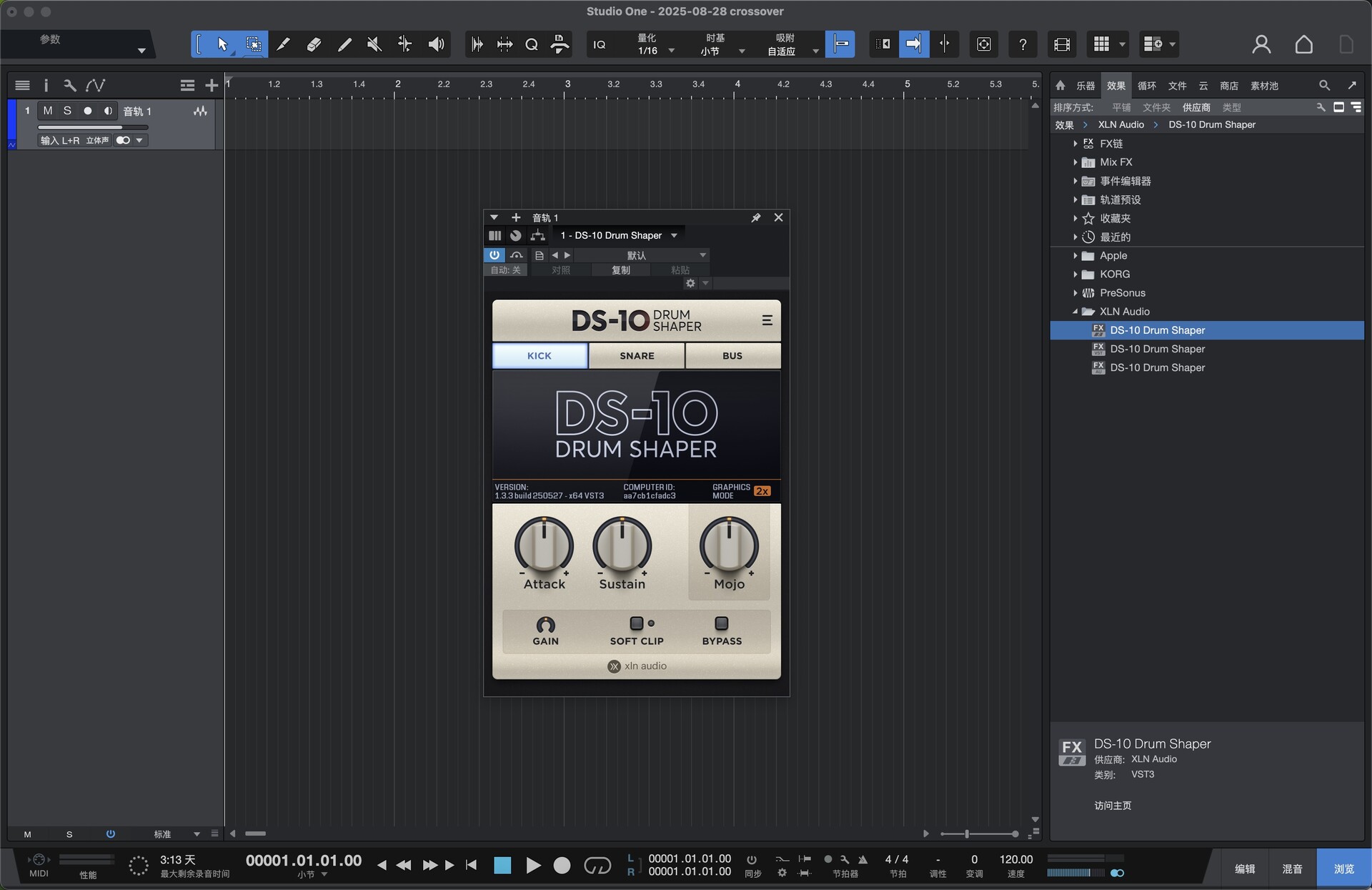Open the user account icon
Image resolution: width=1372 pixels, height=890 pixels.
1261,44
